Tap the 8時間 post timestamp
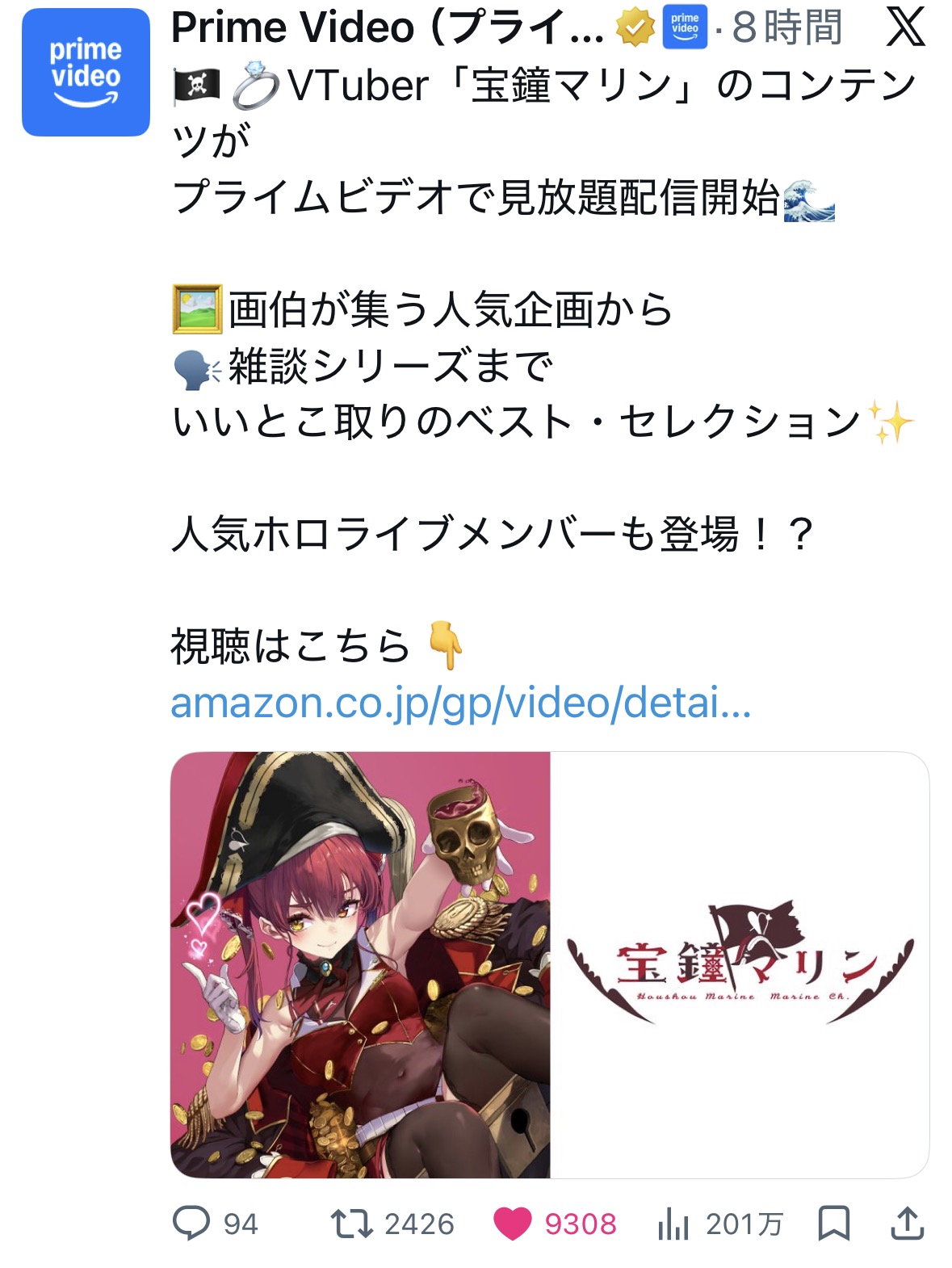This screenshot has width=952, height=1268. tap(787, 28)
